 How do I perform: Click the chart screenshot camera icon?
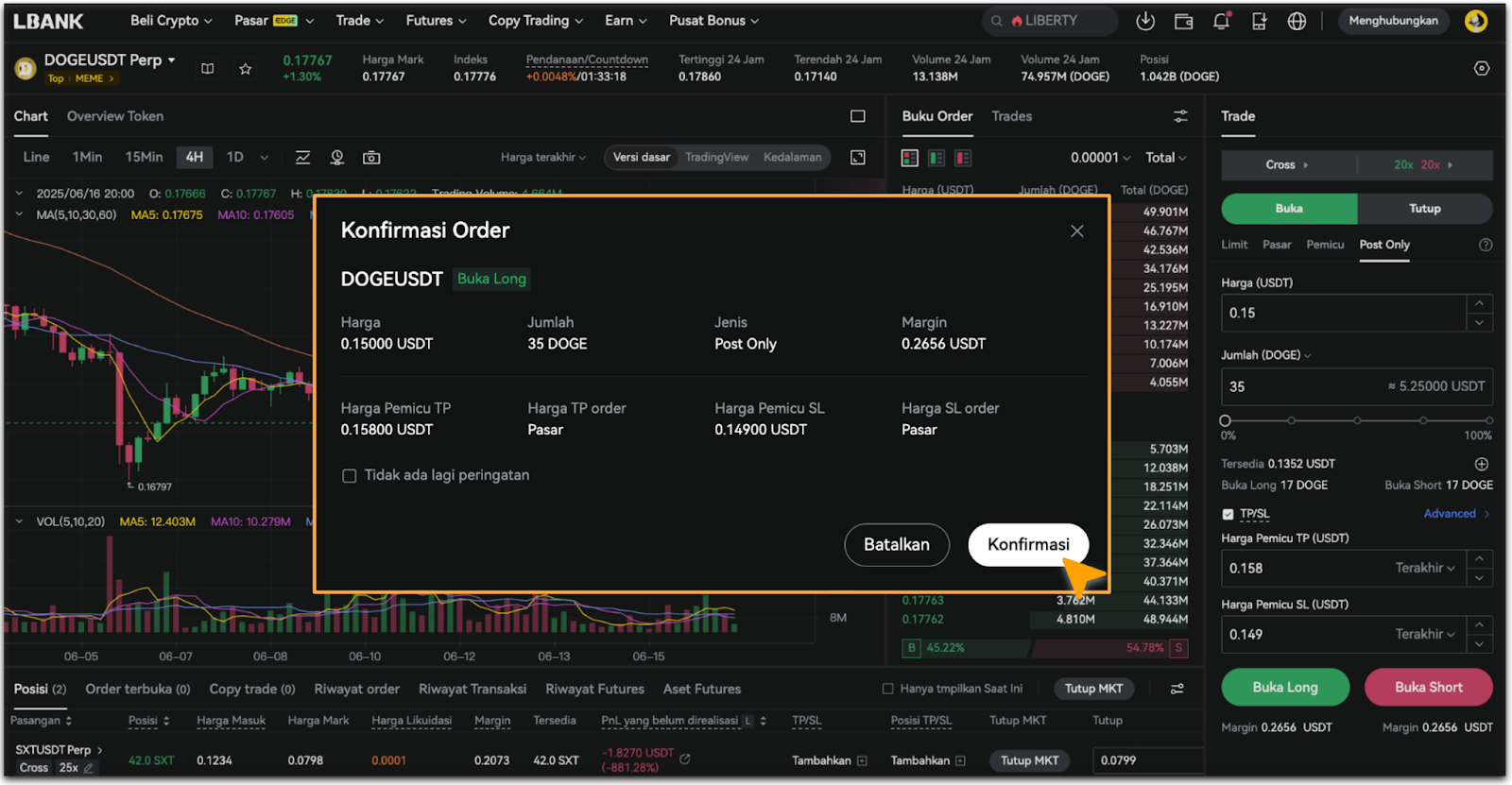371,158
